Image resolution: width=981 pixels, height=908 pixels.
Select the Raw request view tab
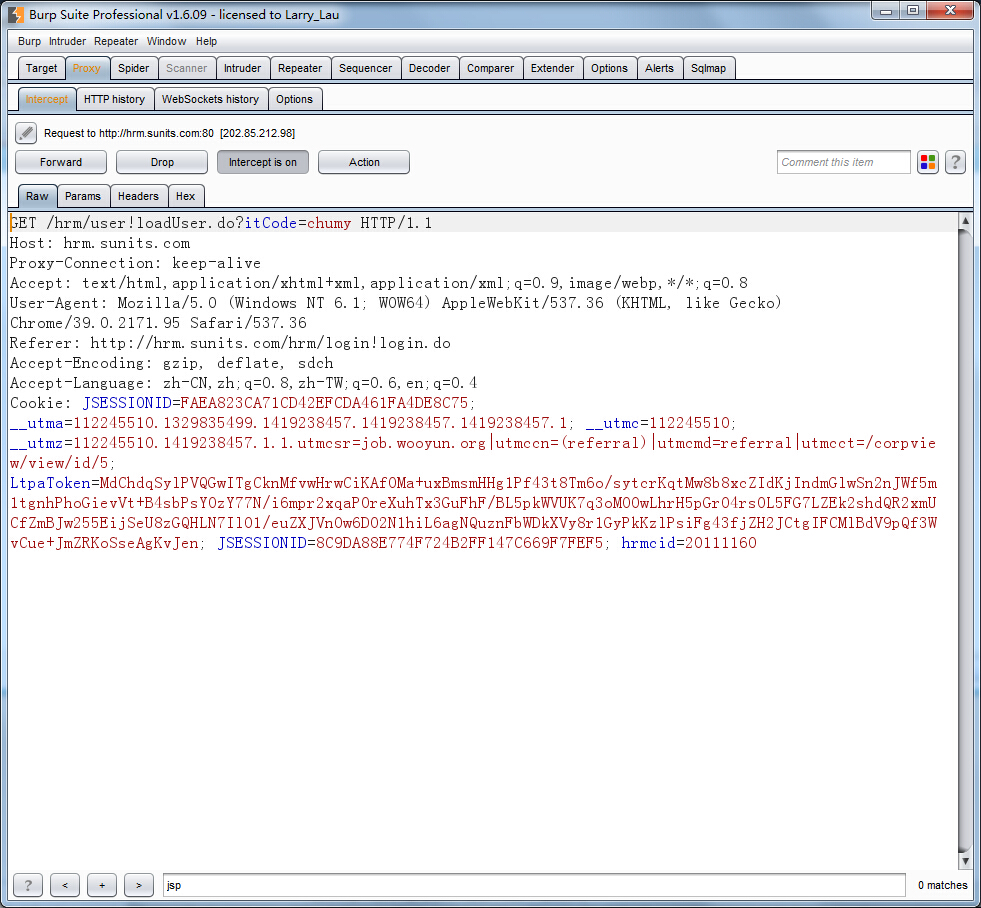point(38,196)
